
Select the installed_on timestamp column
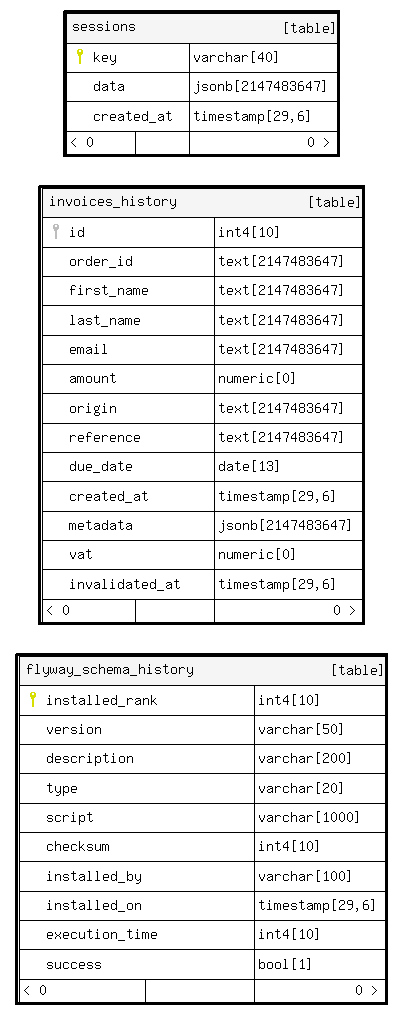(x=202, y=905)
